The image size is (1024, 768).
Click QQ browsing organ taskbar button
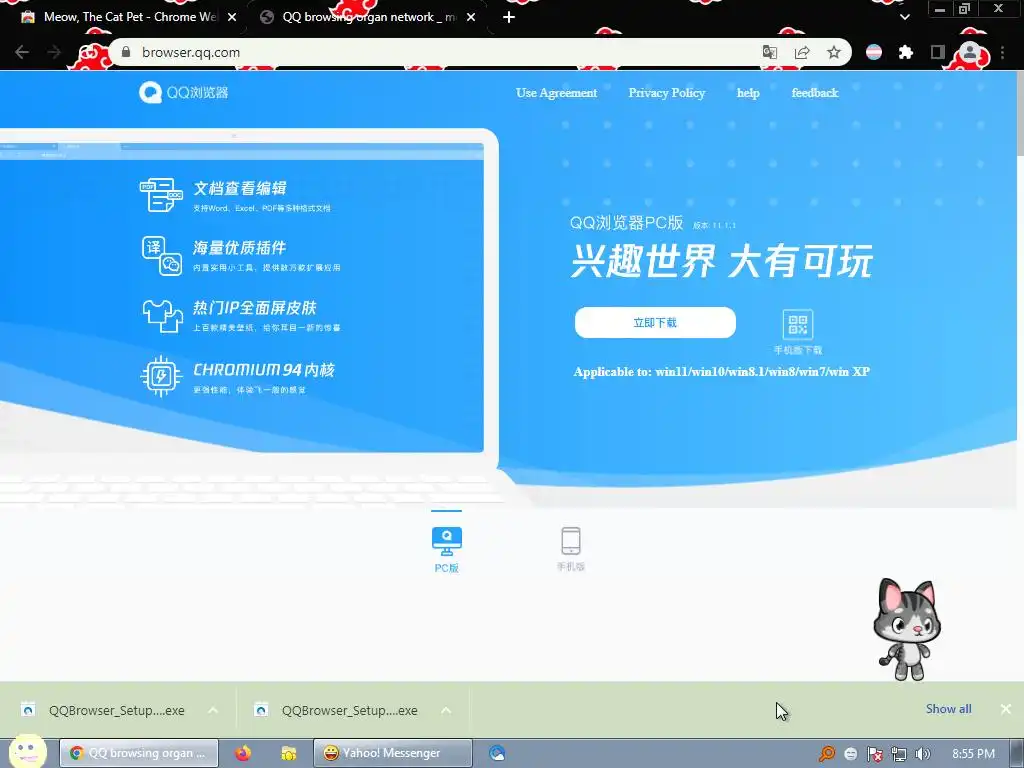pyautogui.click(x=138, y=753)
